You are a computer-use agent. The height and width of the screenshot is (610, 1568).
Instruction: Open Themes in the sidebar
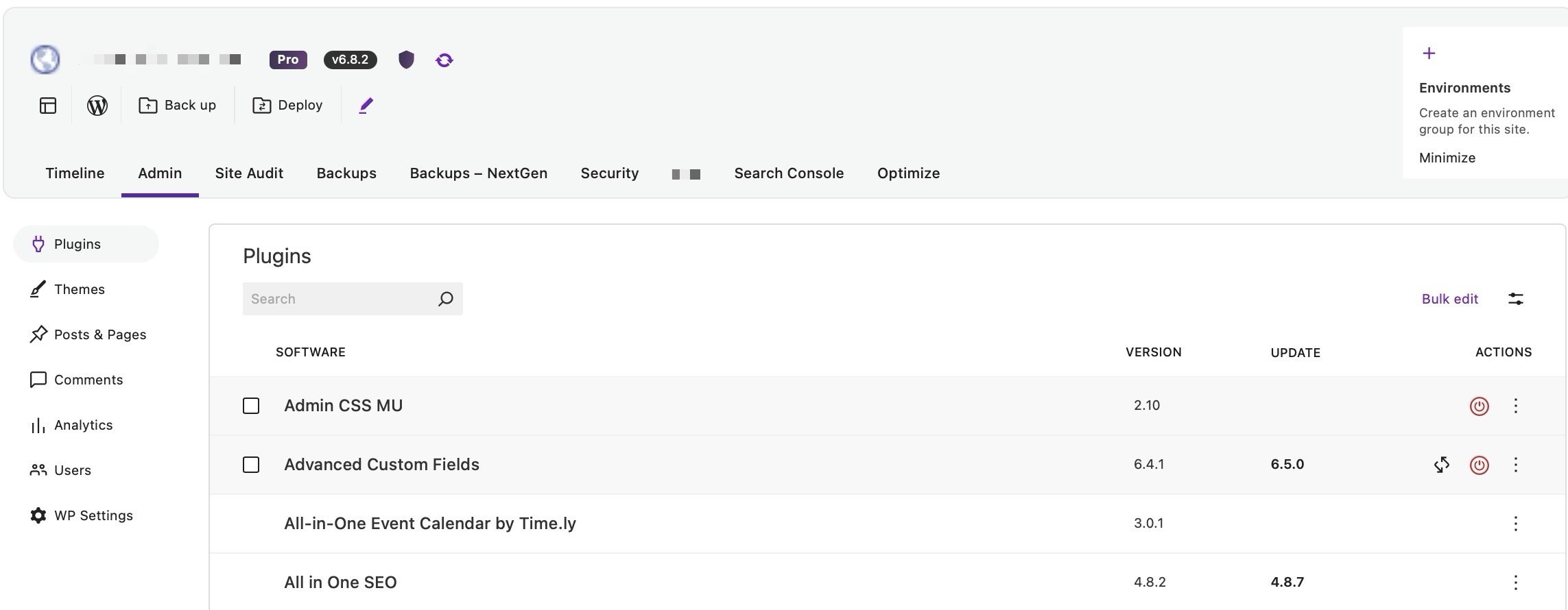[79, 289]
